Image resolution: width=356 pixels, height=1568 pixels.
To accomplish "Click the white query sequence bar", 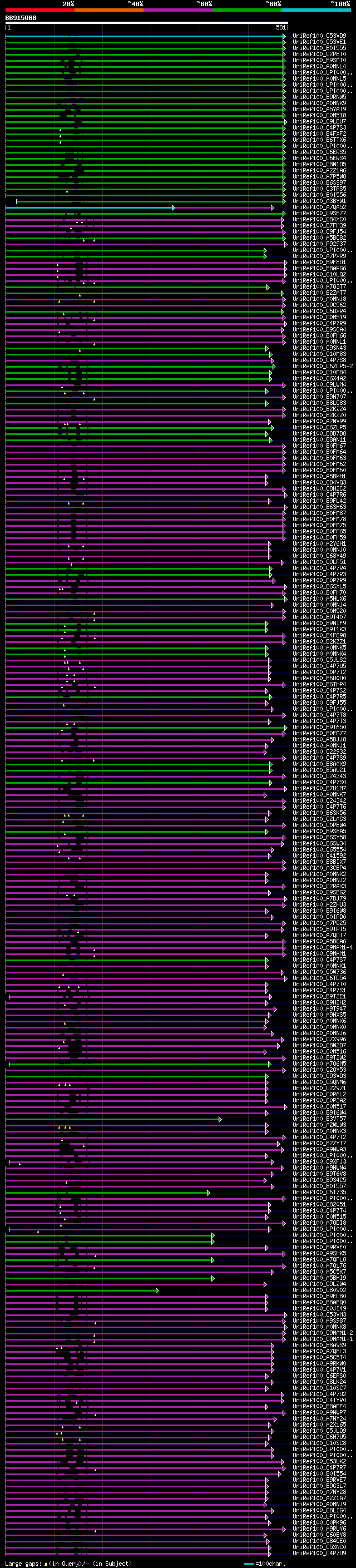I will click(147, 23).
